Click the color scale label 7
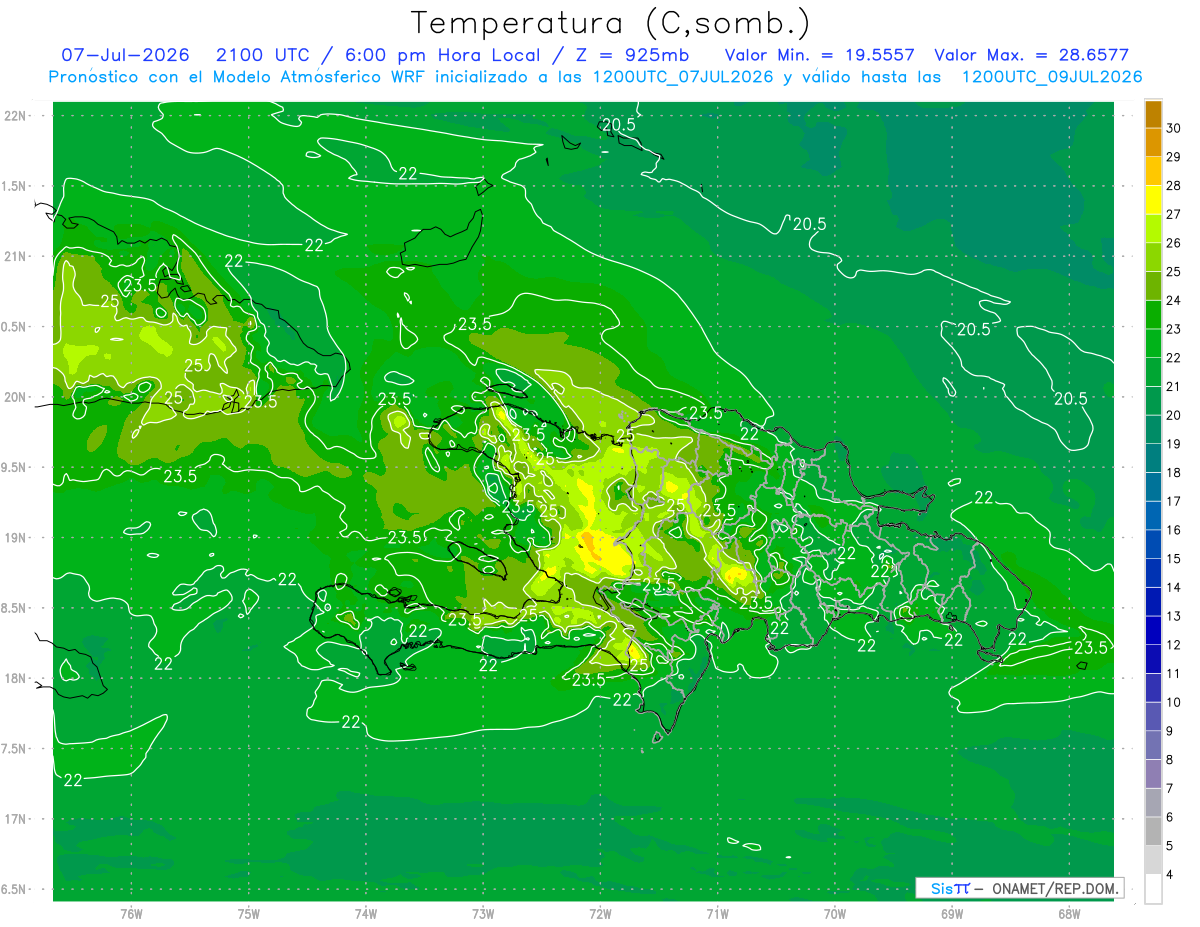Viewport: 1200px width, 927px height. coord(1170,788)
